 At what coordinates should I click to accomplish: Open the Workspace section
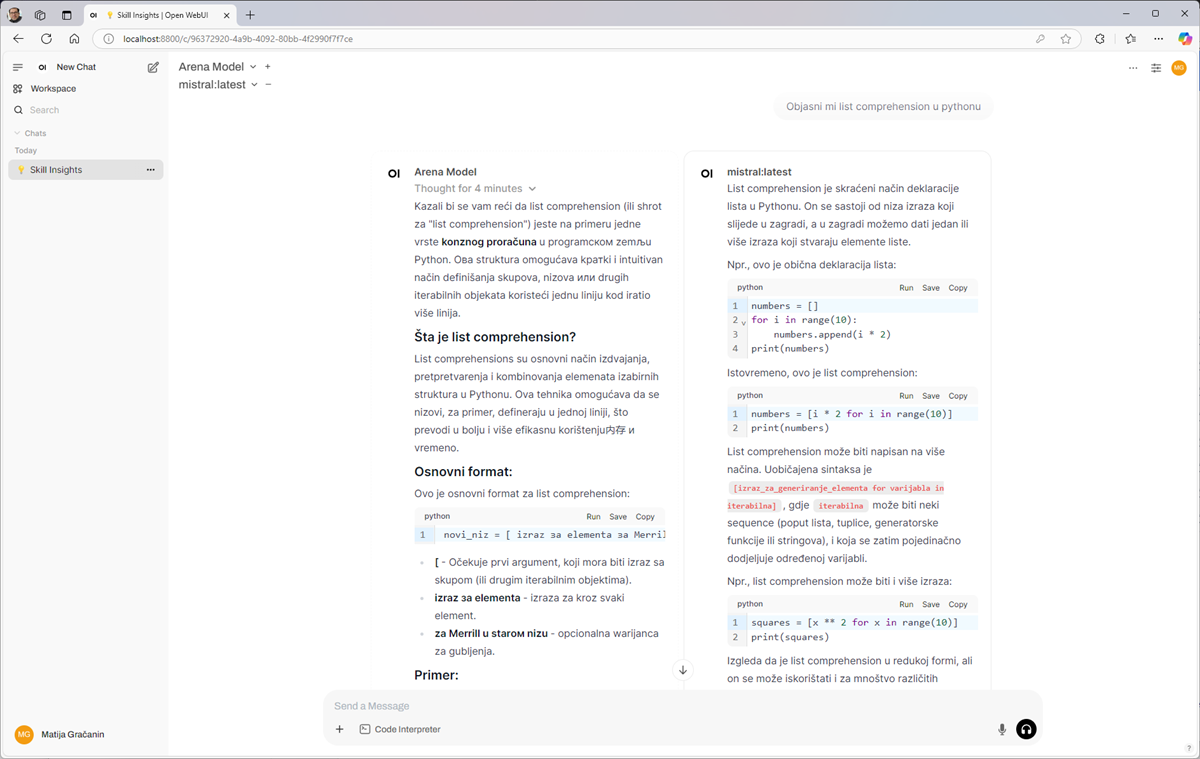53,89
